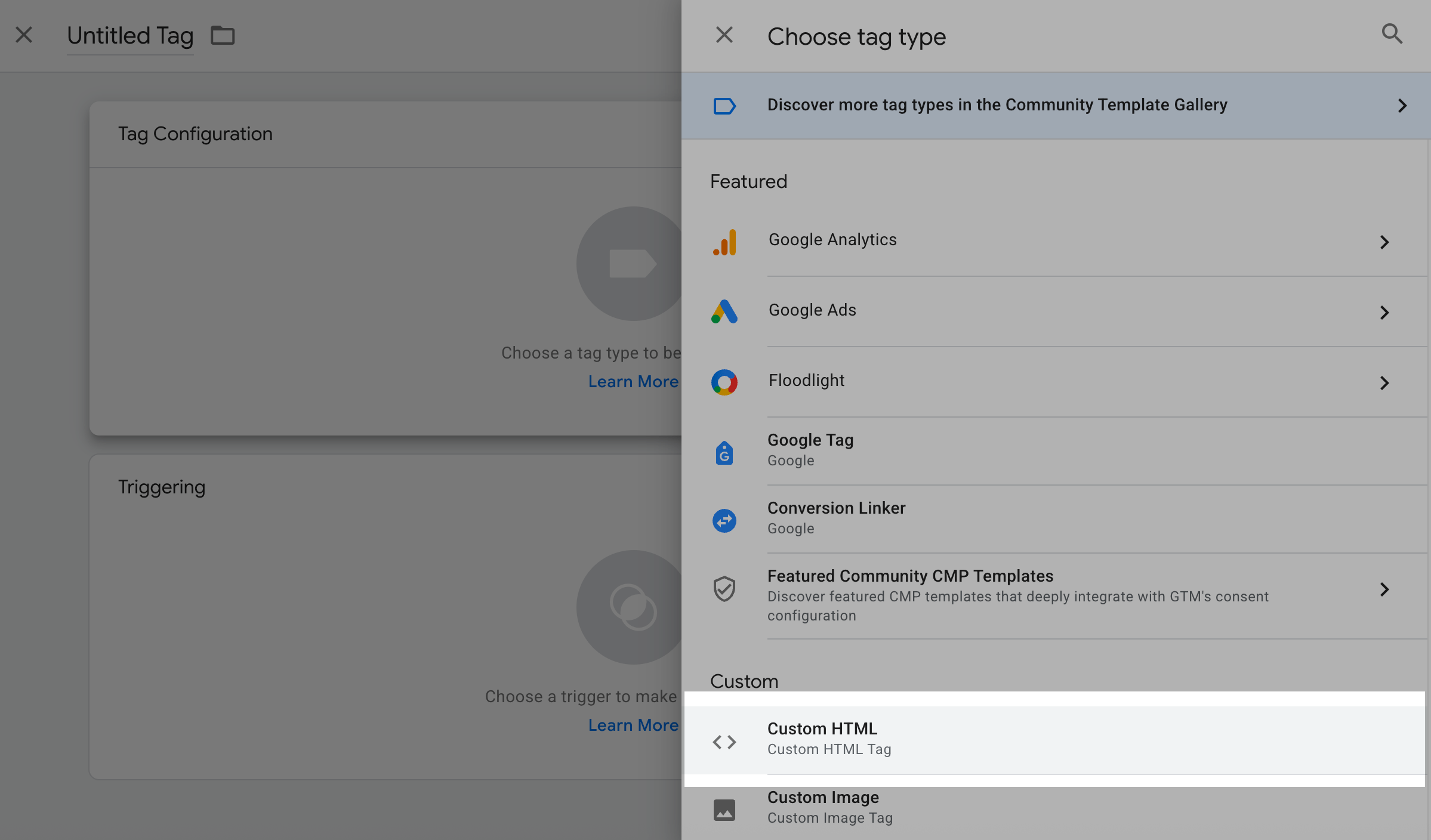Click Learn More under Tag Configuration

pos(633,381)
